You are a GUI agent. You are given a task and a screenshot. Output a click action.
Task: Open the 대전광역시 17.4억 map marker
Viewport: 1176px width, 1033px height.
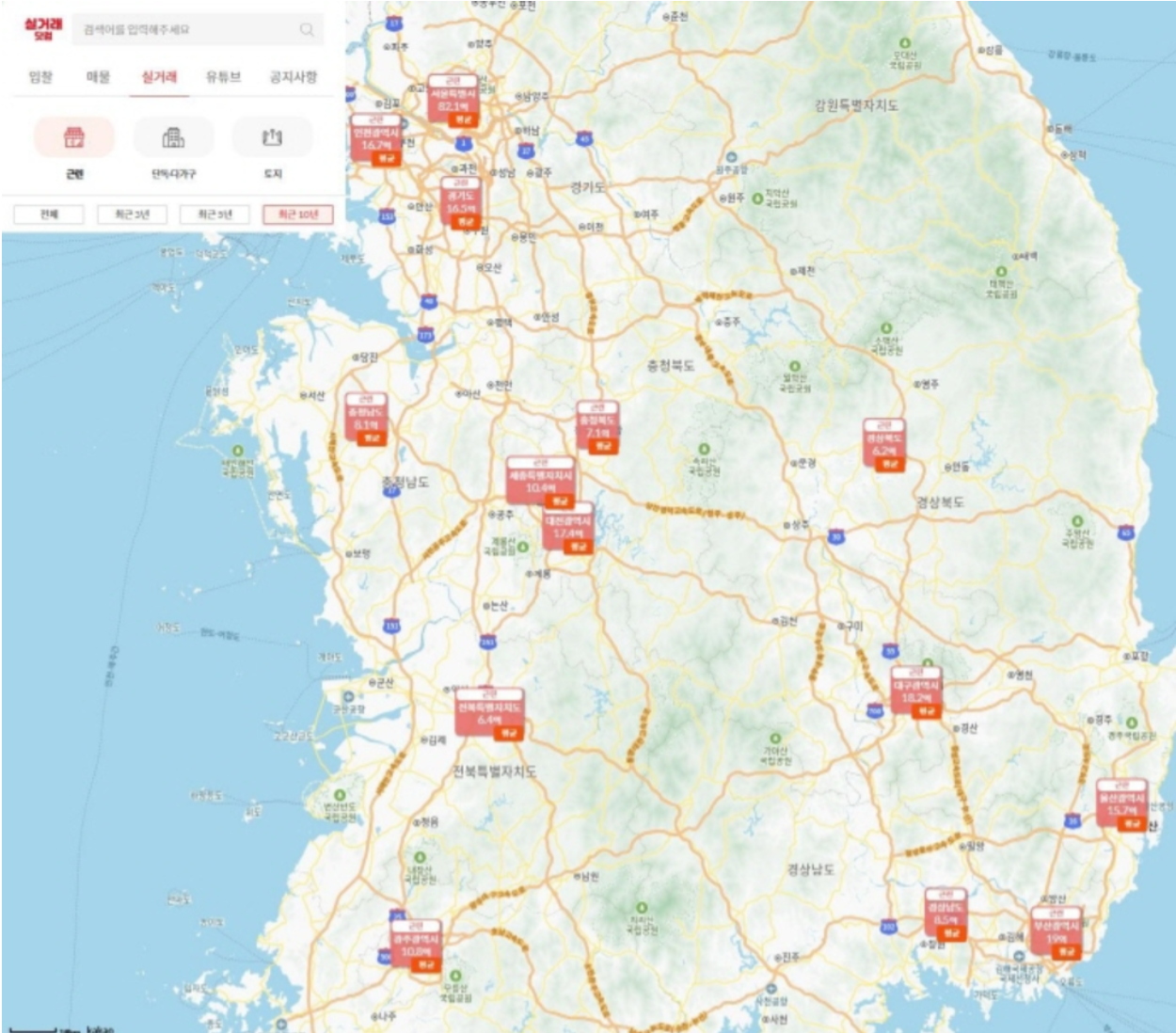[568, 528]
